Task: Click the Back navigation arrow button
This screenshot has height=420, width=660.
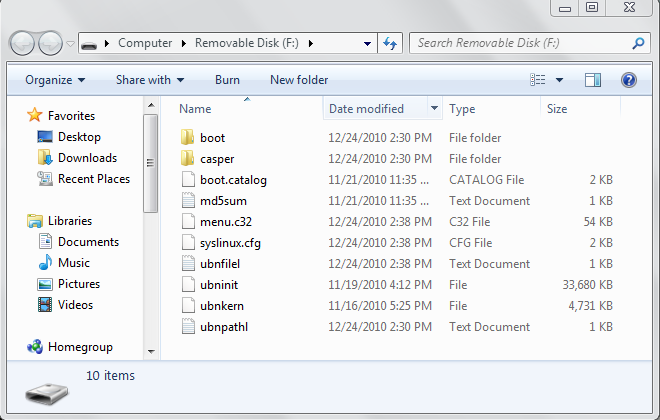Action: tap(22, 43)
